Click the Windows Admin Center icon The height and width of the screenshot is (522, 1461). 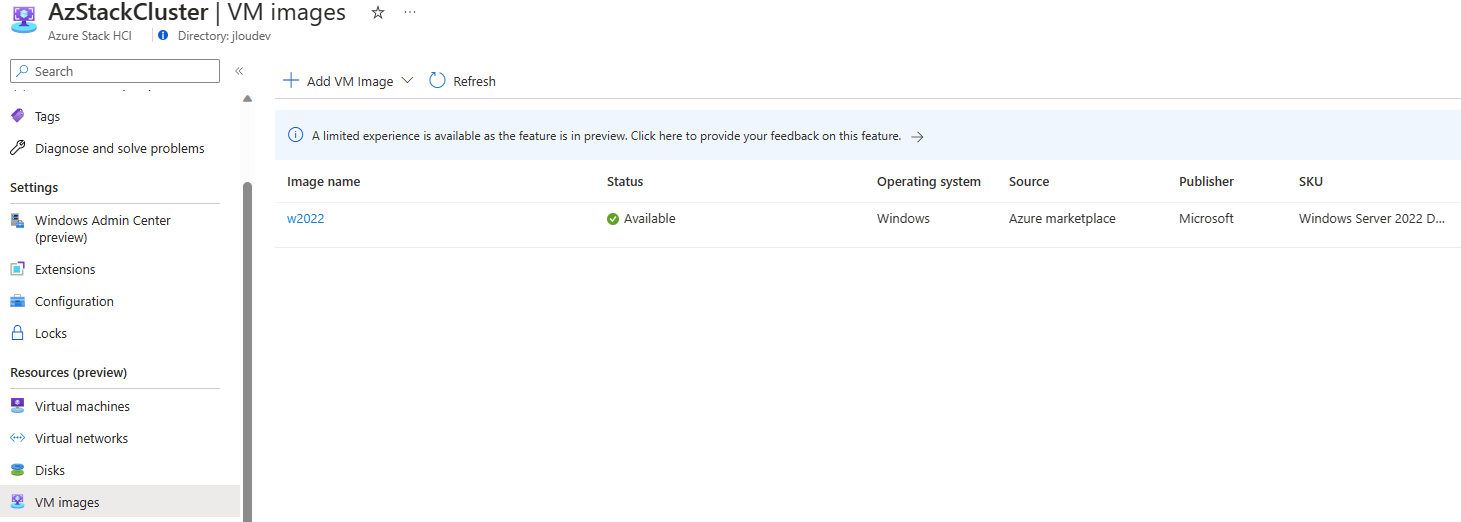[x=18, y=220]
